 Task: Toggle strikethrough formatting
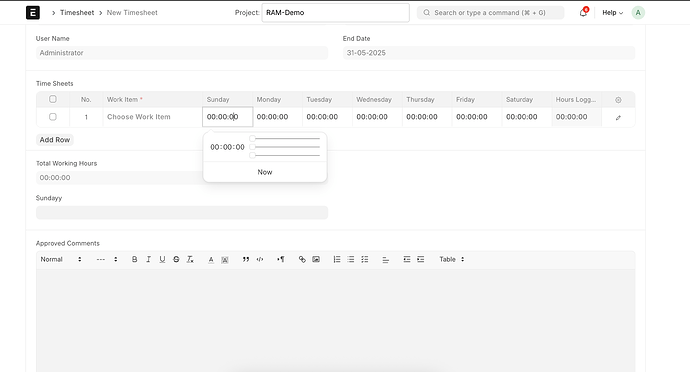click(x=176, y=259)
